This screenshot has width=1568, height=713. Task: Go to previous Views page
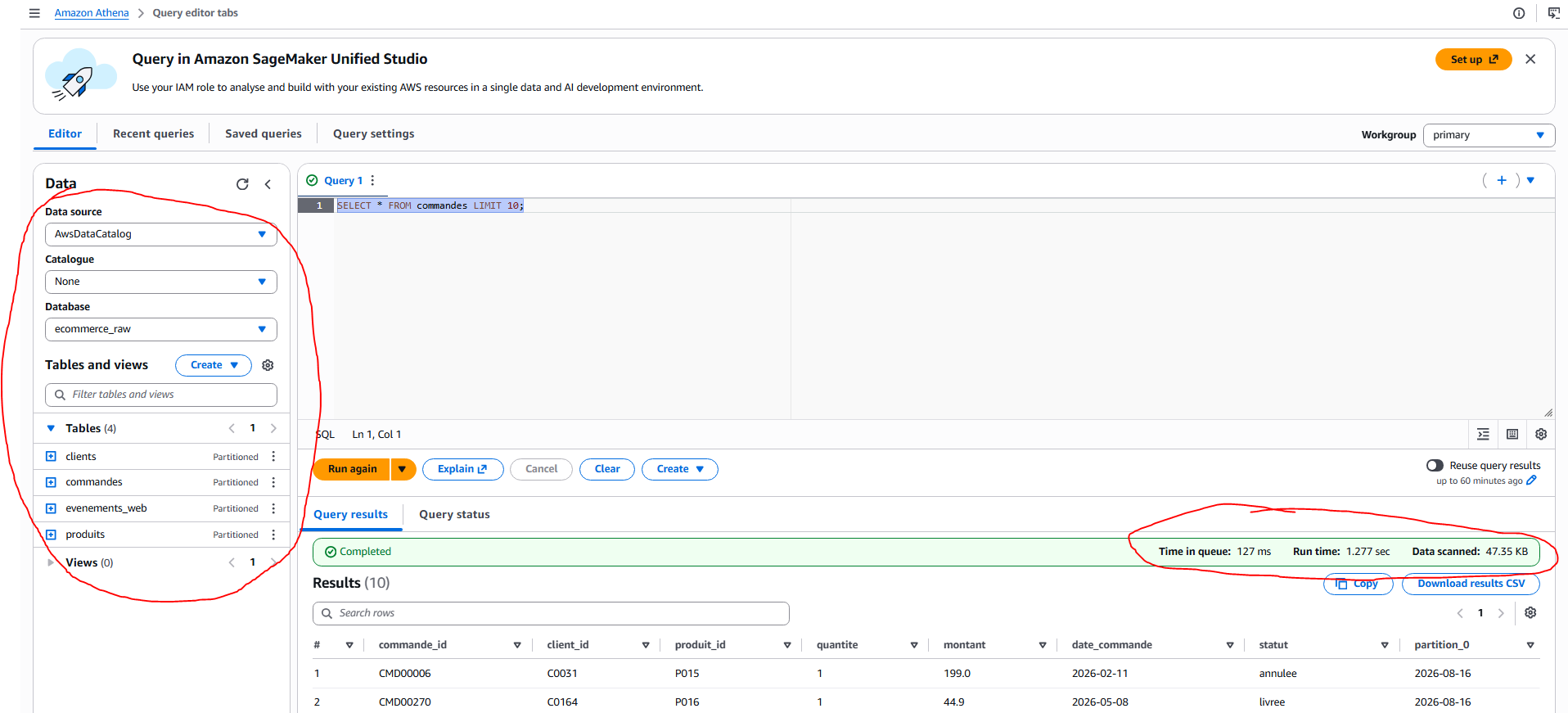click(232, 562)
